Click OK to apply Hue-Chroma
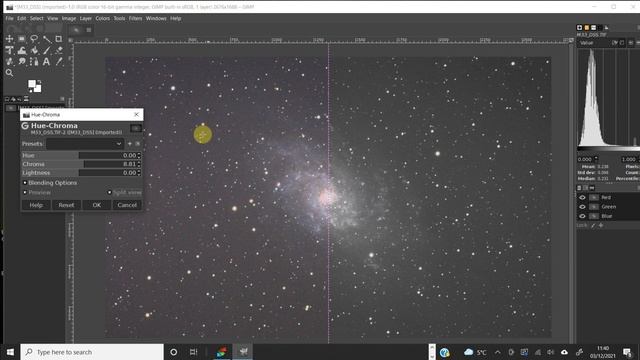The image size is (640, 360). click(97, 205)
